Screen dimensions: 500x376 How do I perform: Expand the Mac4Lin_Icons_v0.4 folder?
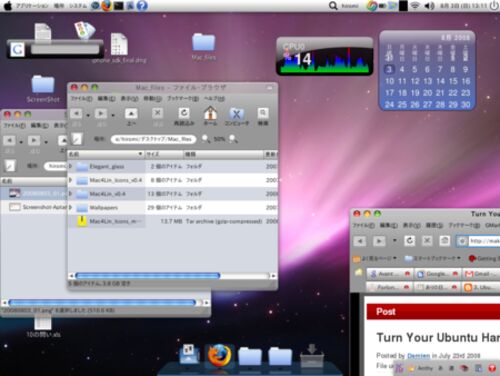pos(71,180)
